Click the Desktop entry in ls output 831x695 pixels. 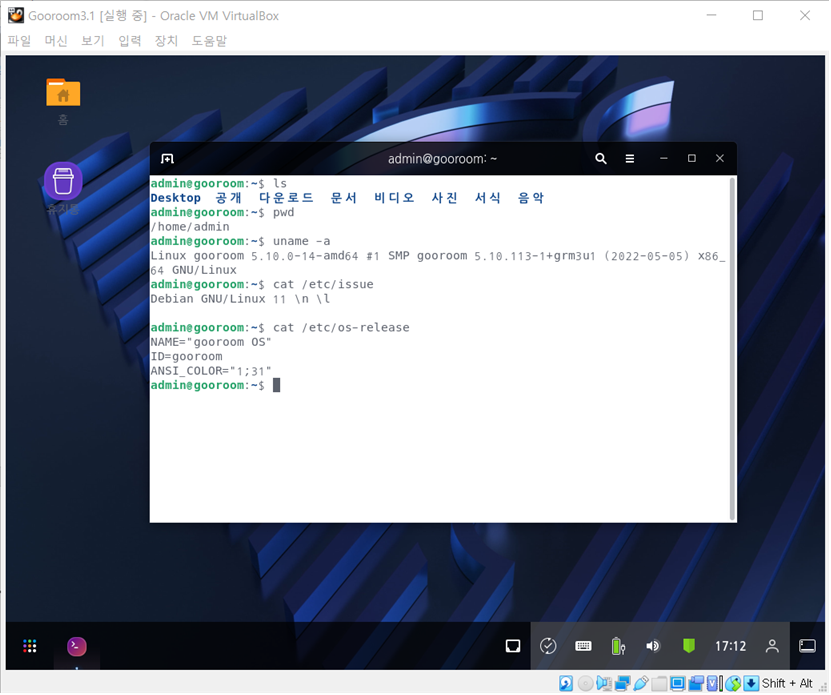[x=175, y=198]
